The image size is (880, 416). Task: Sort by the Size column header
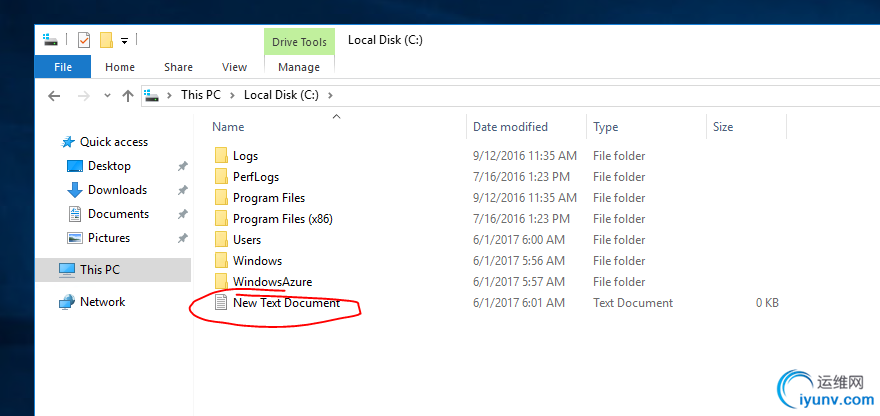[723, 127]
